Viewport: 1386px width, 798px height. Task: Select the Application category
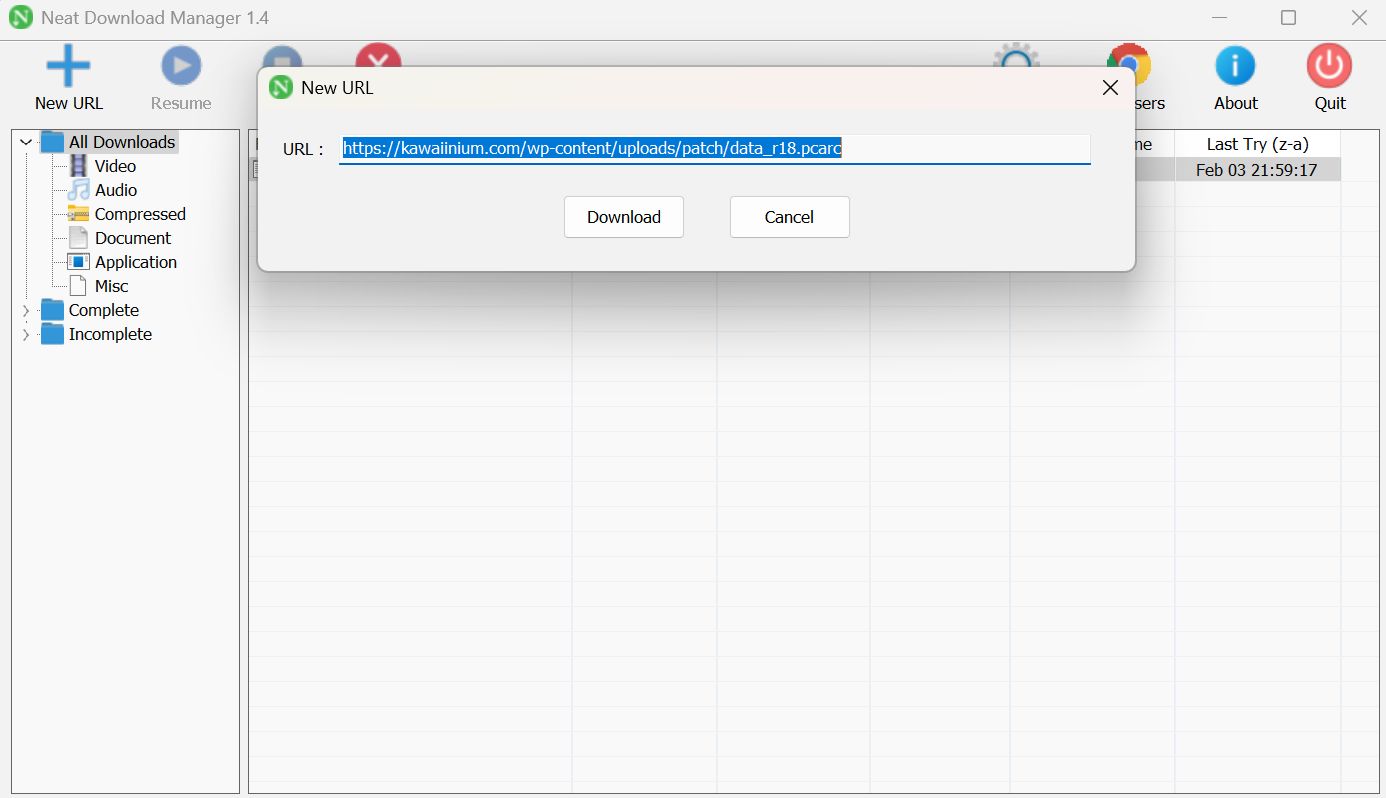(x=136, y=262)
